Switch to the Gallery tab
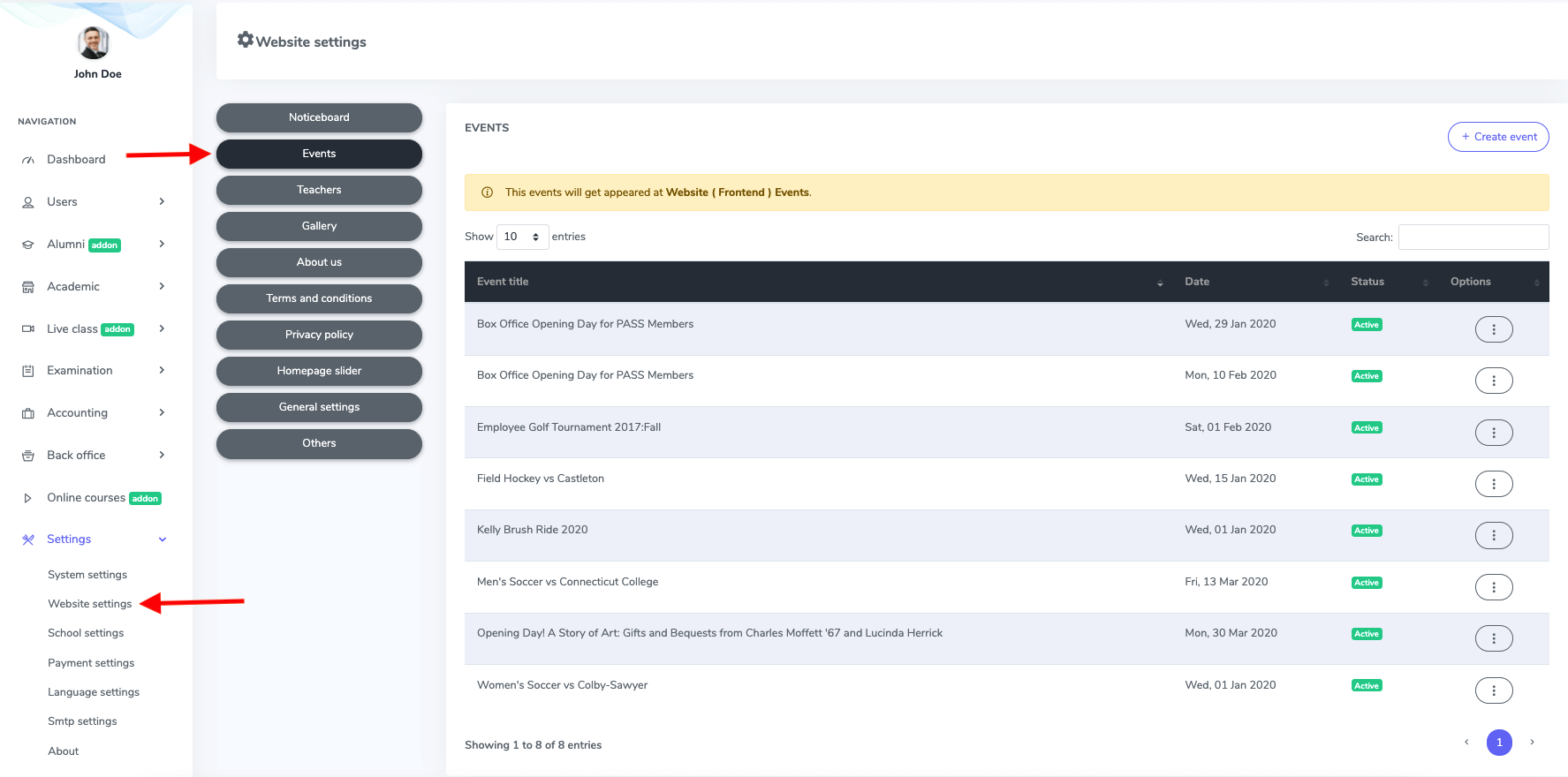The image size is (1568, 777). [319, 226]
